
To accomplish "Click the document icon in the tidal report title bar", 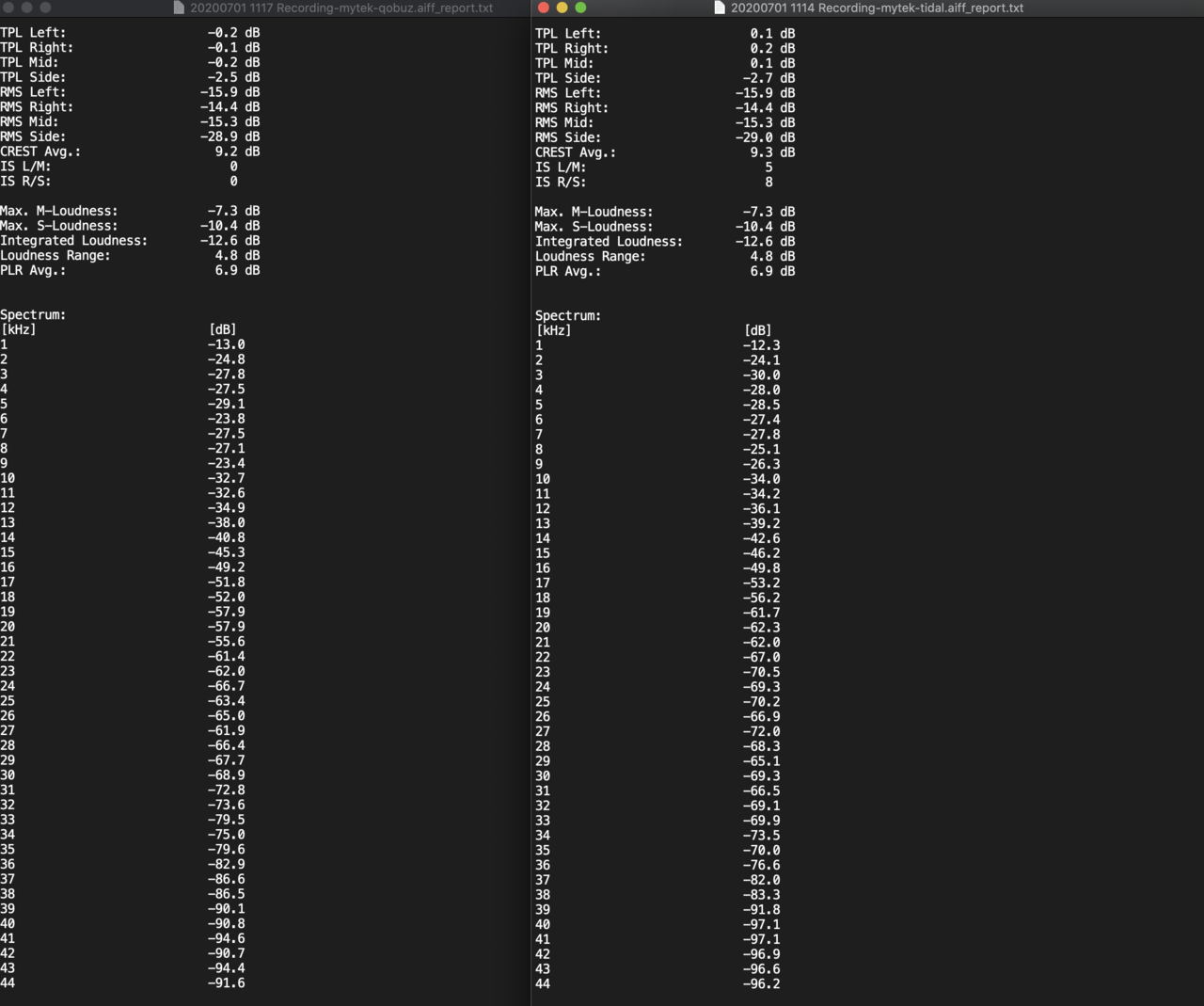I will point(720,8).
